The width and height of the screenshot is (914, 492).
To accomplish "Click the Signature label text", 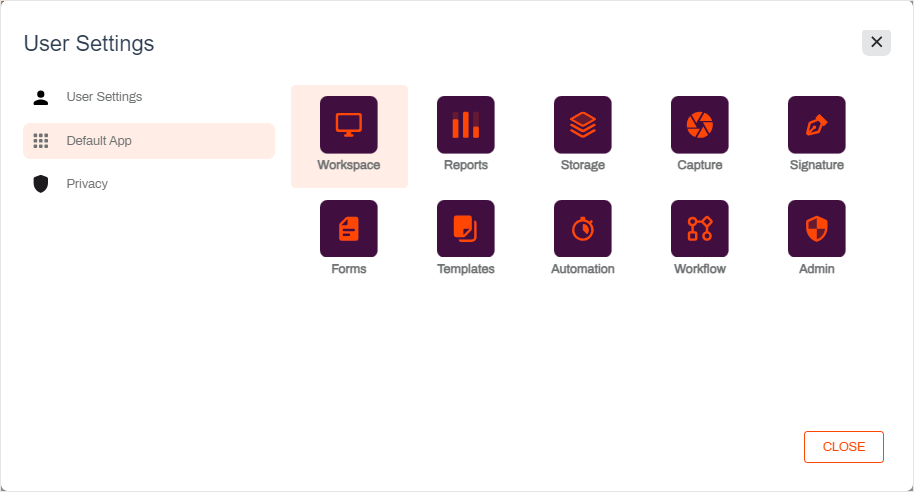I will tap(817, 165).
